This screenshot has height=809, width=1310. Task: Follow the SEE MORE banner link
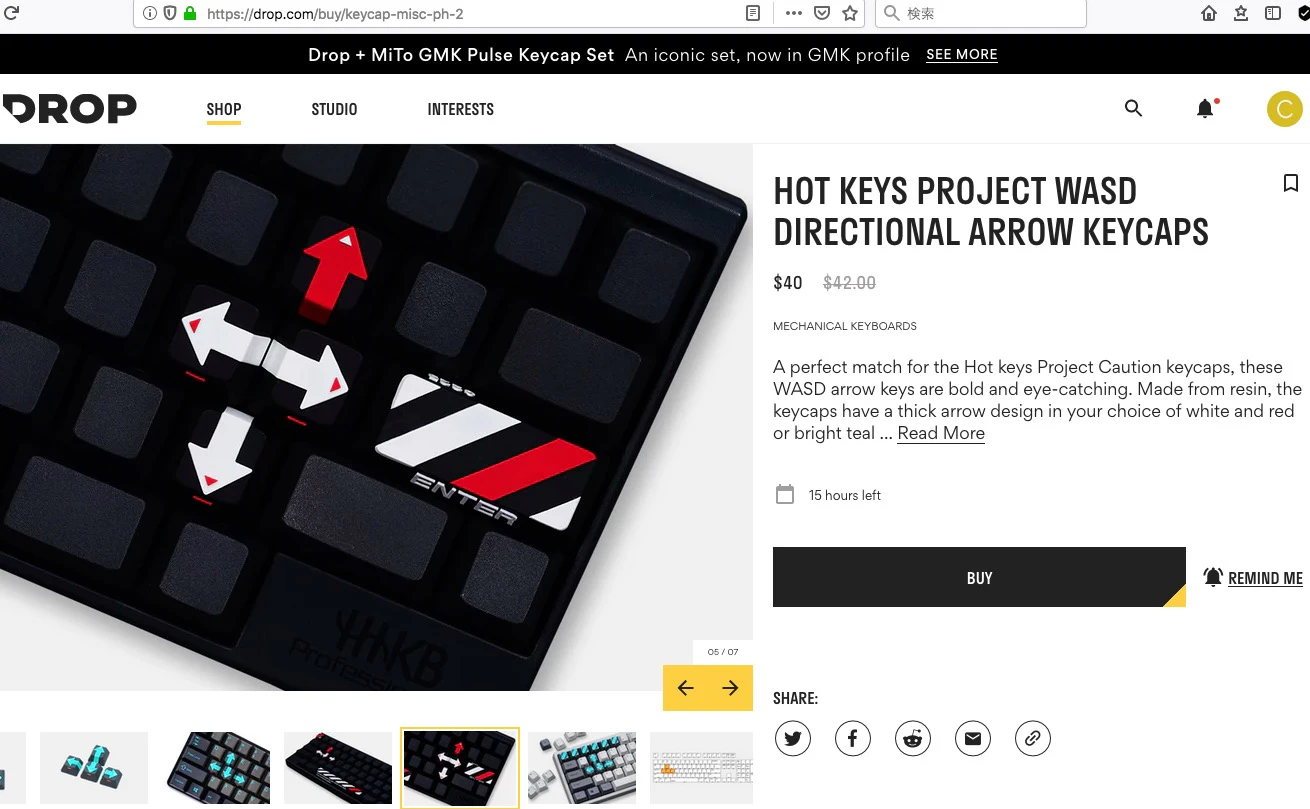(x=962, y=55)
